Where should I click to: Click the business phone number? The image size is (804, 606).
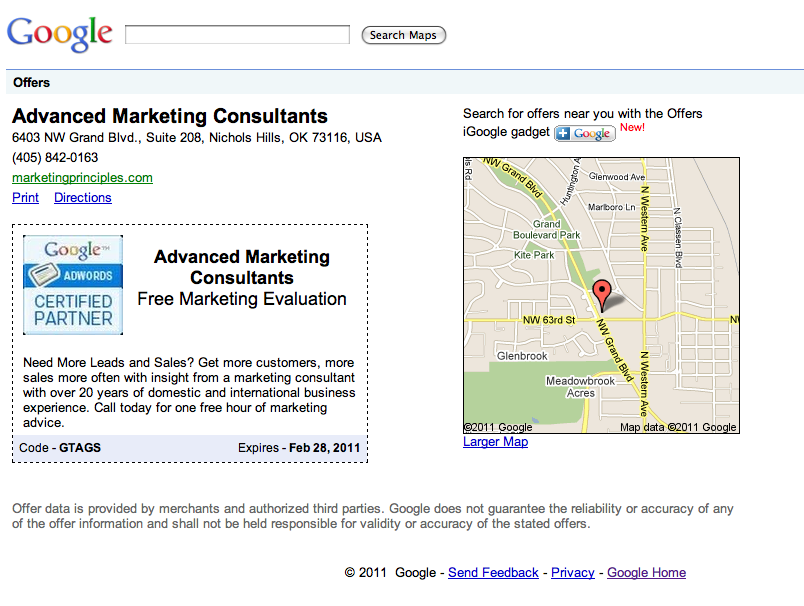click(55, 158)
